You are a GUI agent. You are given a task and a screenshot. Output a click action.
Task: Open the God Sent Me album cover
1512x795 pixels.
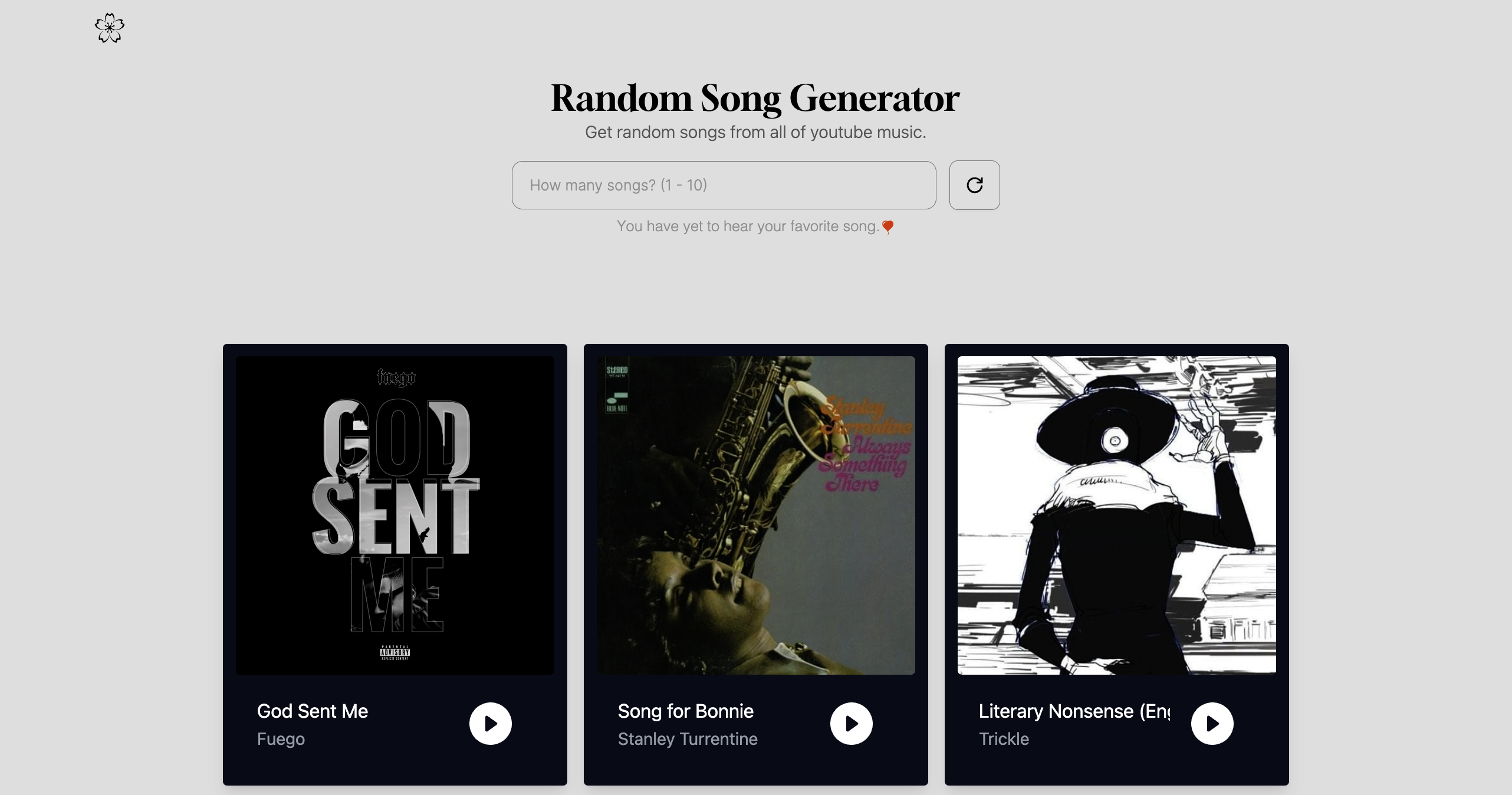[395, 515]
